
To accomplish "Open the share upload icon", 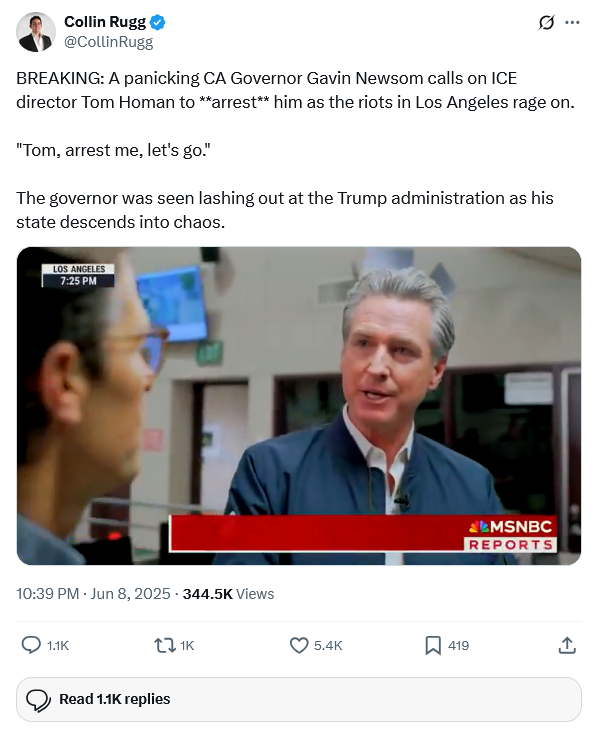I will [567, 645].
